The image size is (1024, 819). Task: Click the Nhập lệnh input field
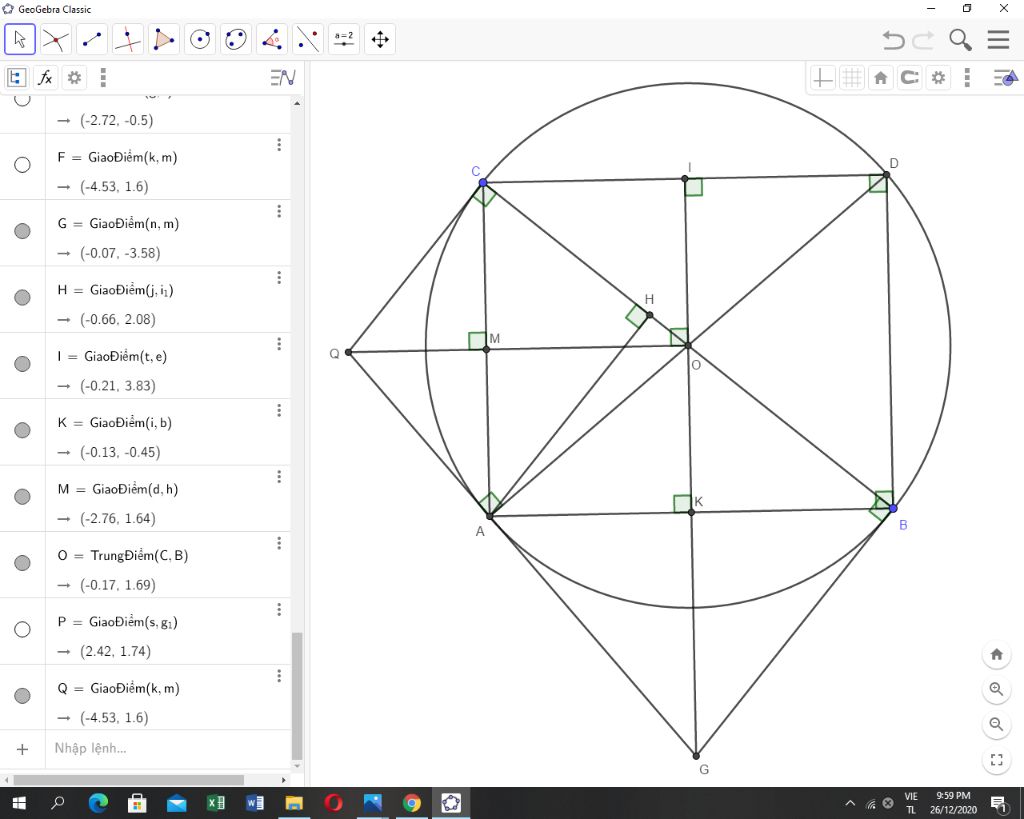point(168,748)
